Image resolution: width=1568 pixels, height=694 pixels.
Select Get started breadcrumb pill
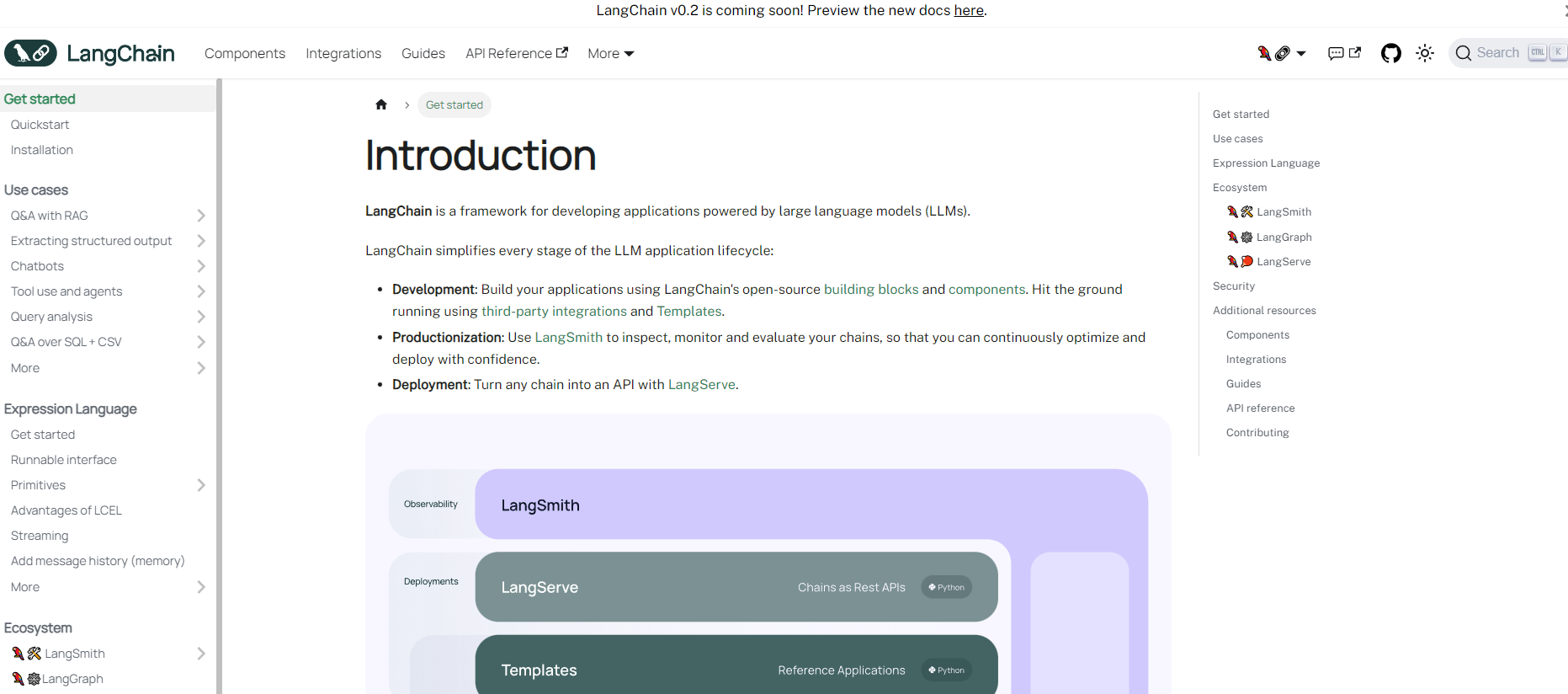[x=454, y=104]
